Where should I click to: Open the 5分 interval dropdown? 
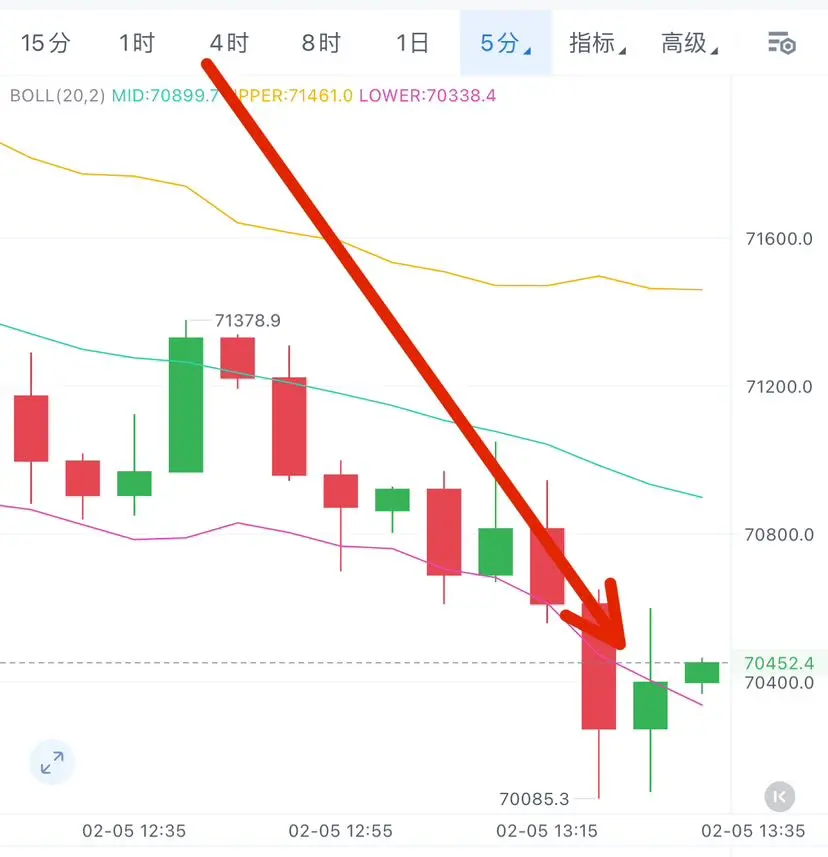(x=506, y=43)
